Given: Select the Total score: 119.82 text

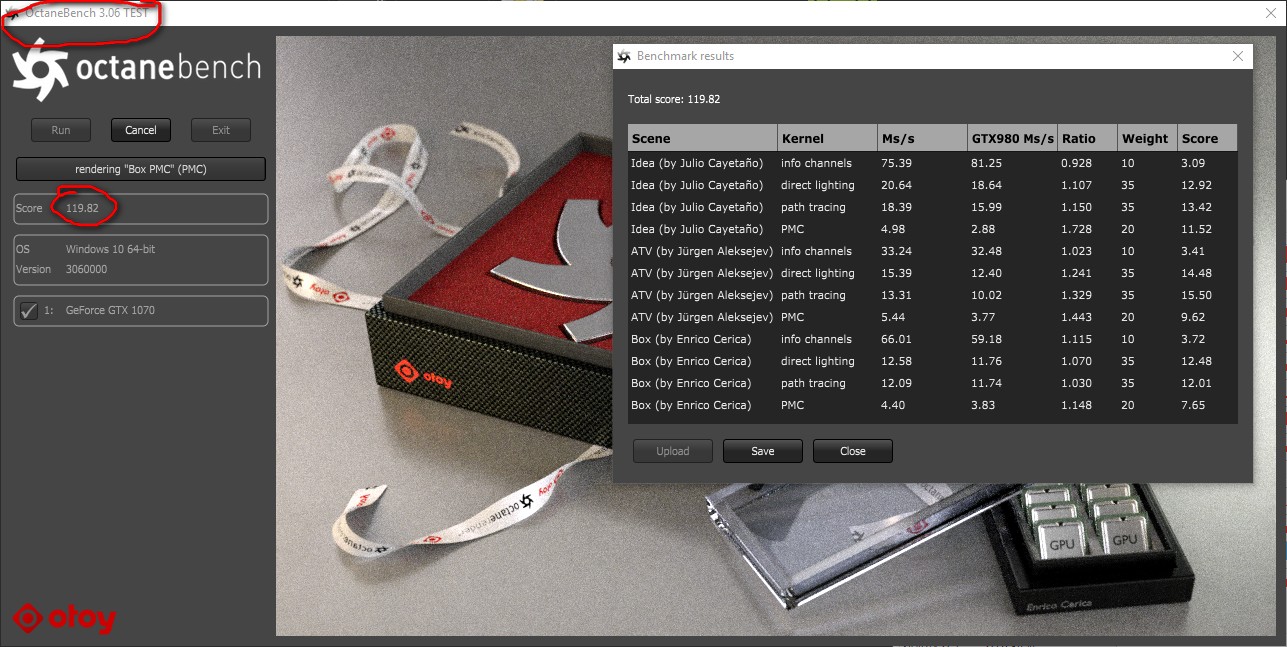Looking at the screenshot, I should (x=674, y=100).
